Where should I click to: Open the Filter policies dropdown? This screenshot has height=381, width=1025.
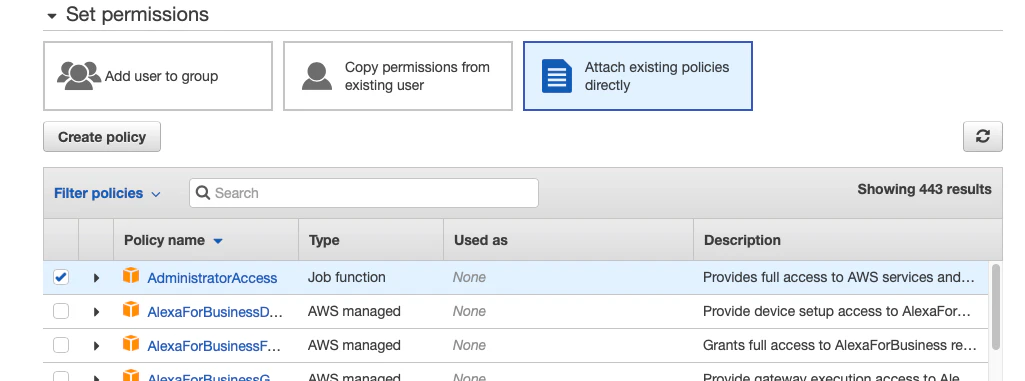click(x=107, y=193)
